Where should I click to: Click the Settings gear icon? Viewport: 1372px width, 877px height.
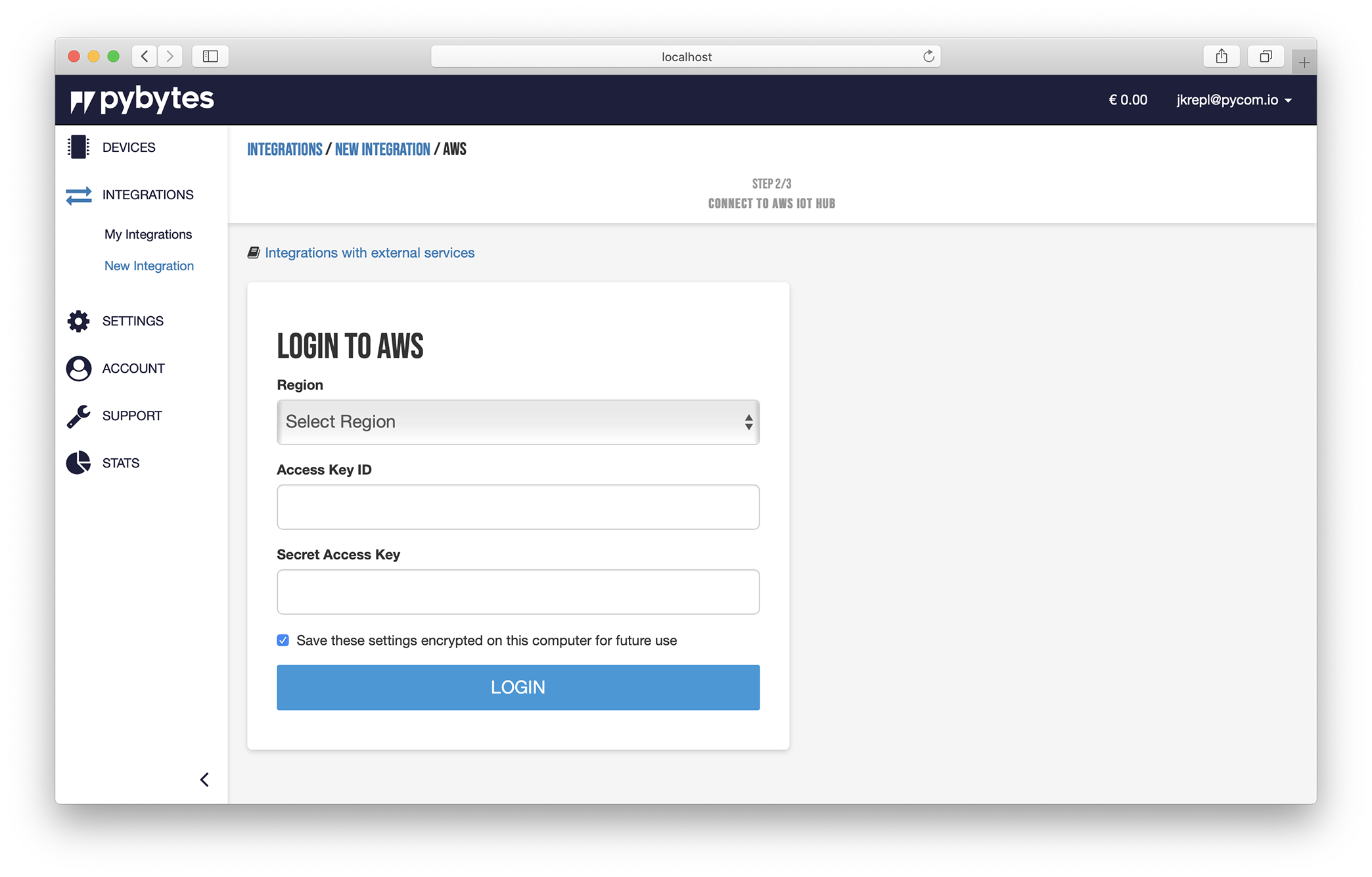click(78, 321)
